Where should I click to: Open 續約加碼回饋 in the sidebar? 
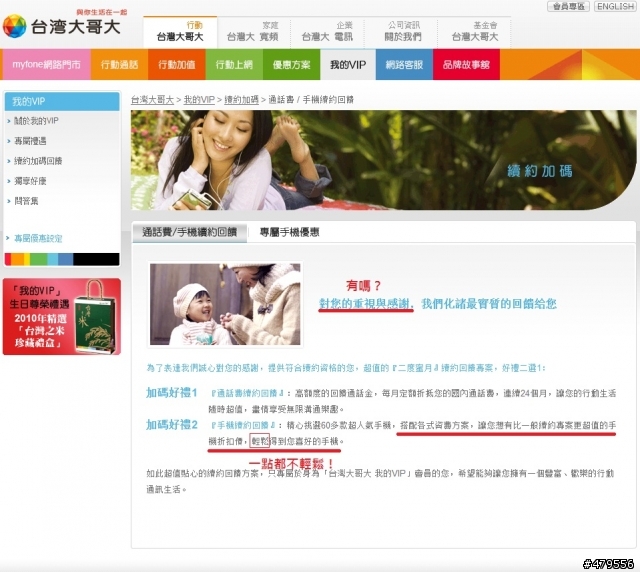[38, 161]
